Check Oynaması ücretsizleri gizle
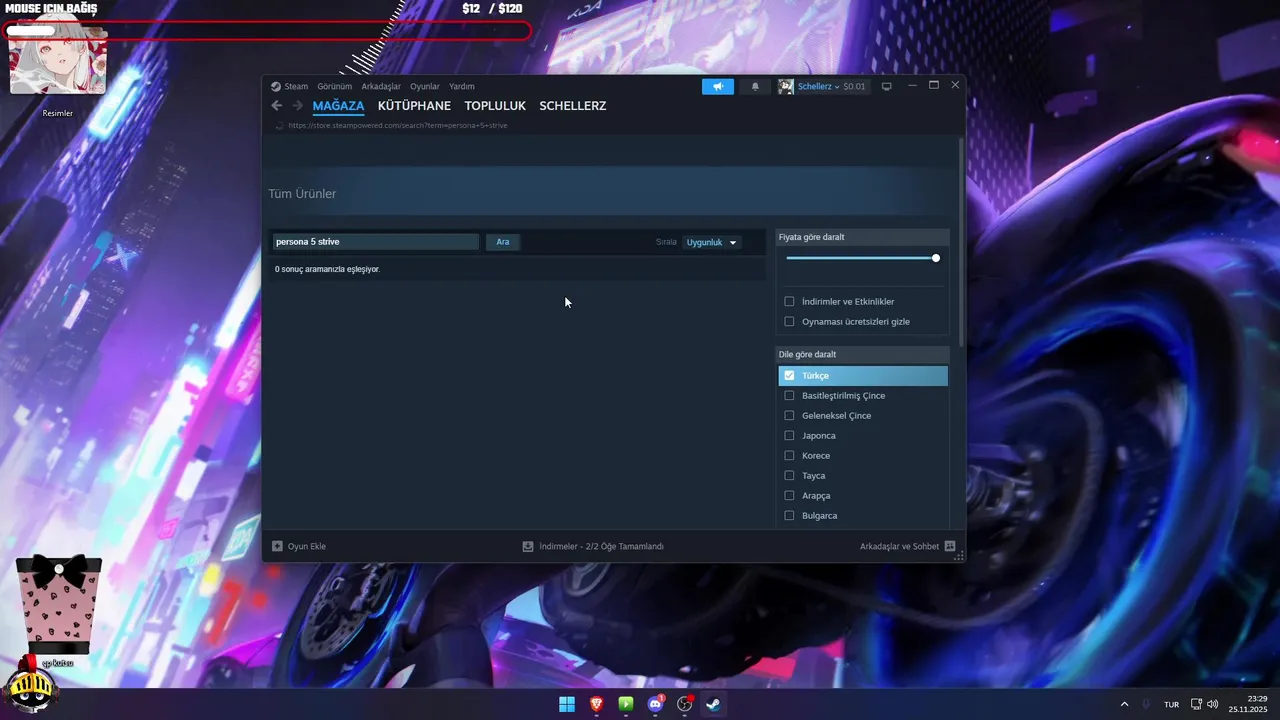 tap(789, 321)
